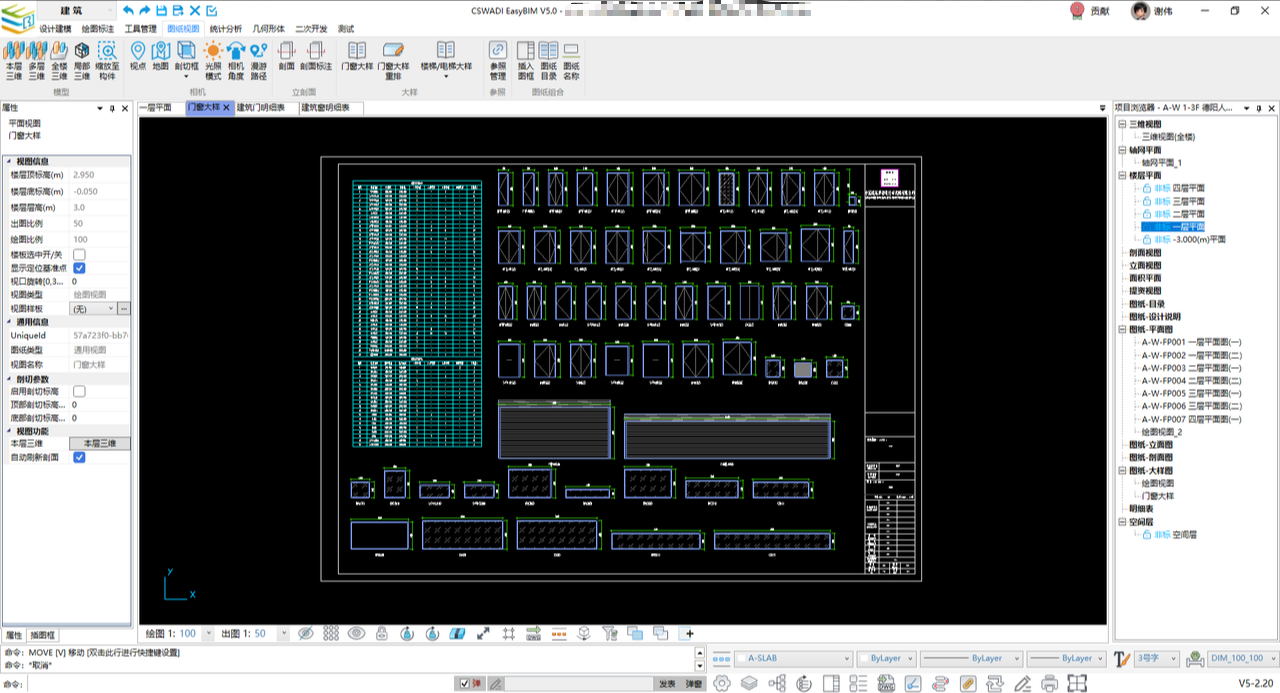Click the 发表 button
Screen dimensions: 1280x693
click(667, 684)
